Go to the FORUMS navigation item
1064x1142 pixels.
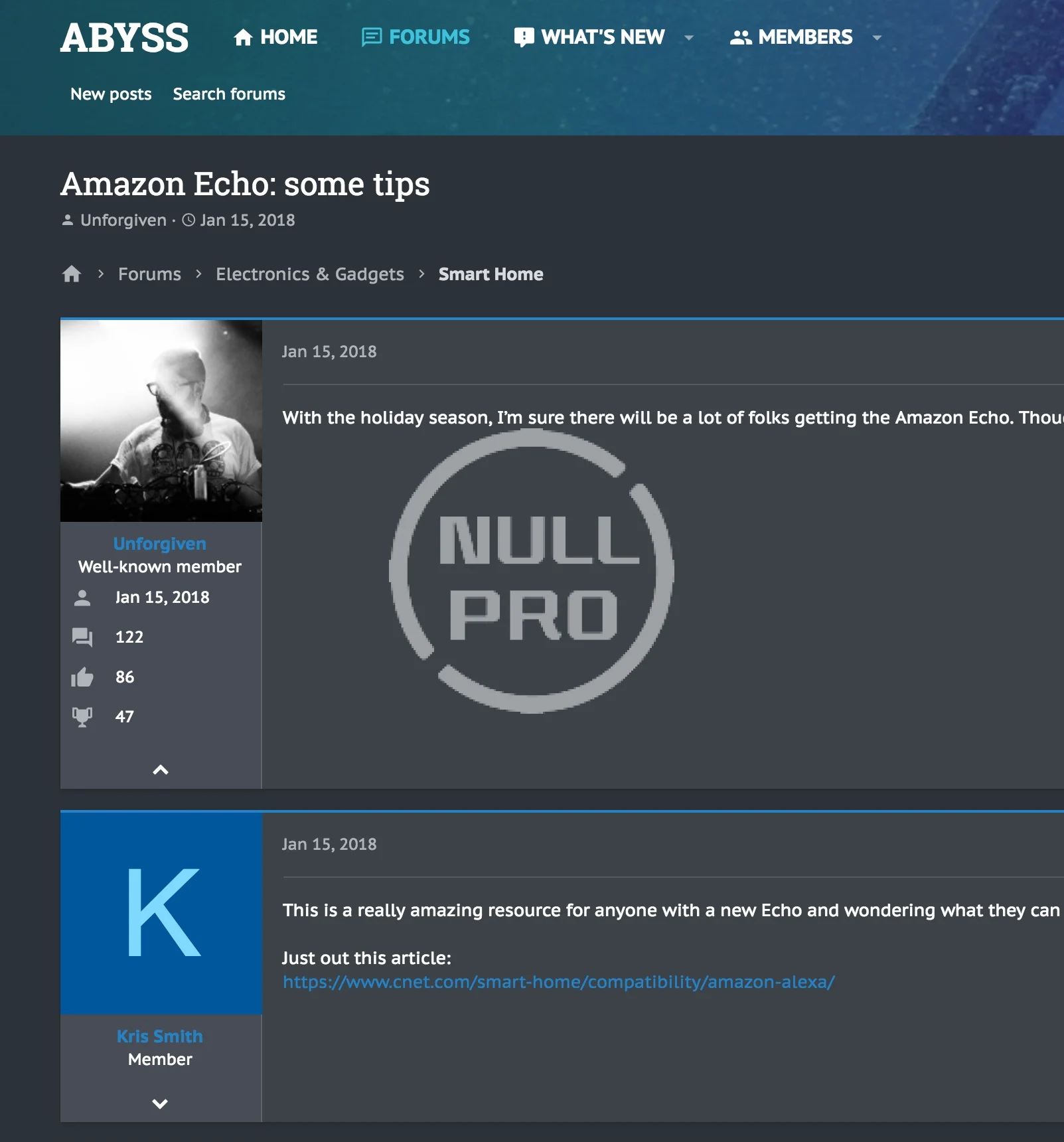tap(416, 37)
